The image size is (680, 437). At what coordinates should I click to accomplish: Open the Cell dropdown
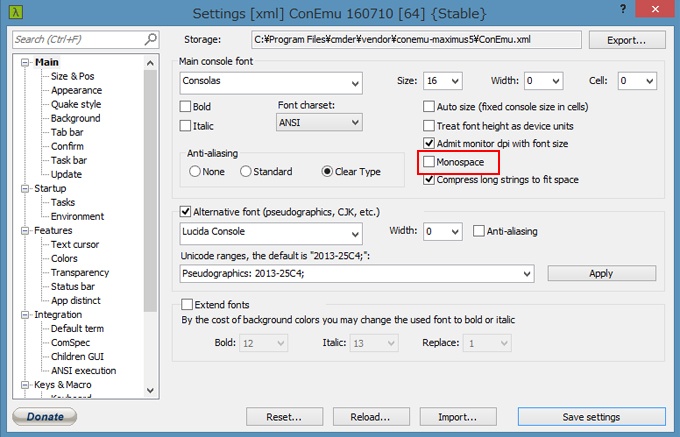tap(638, 81)
